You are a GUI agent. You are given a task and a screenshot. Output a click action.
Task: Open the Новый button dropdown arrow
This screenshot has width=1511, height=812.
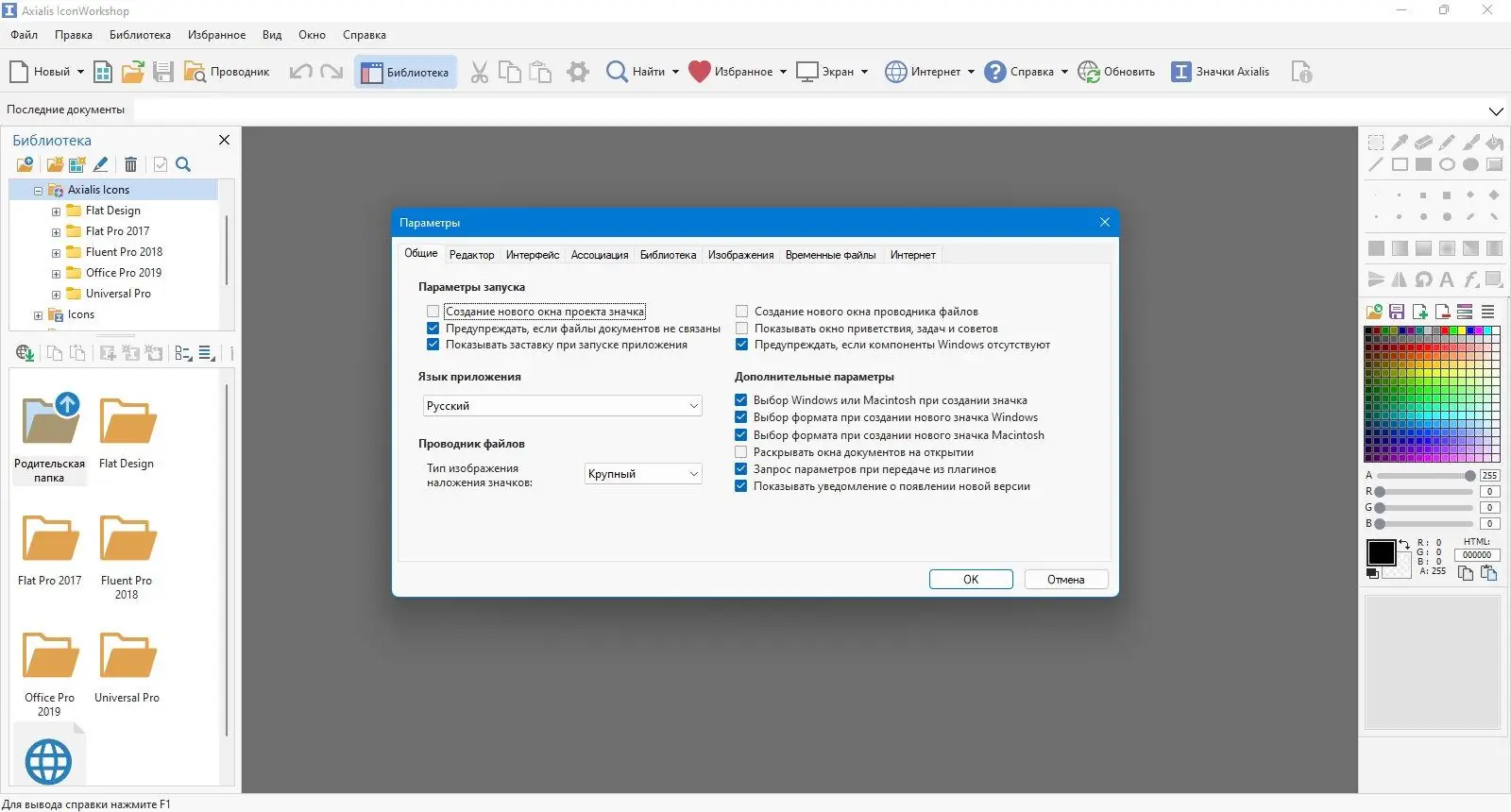[80, 72]
